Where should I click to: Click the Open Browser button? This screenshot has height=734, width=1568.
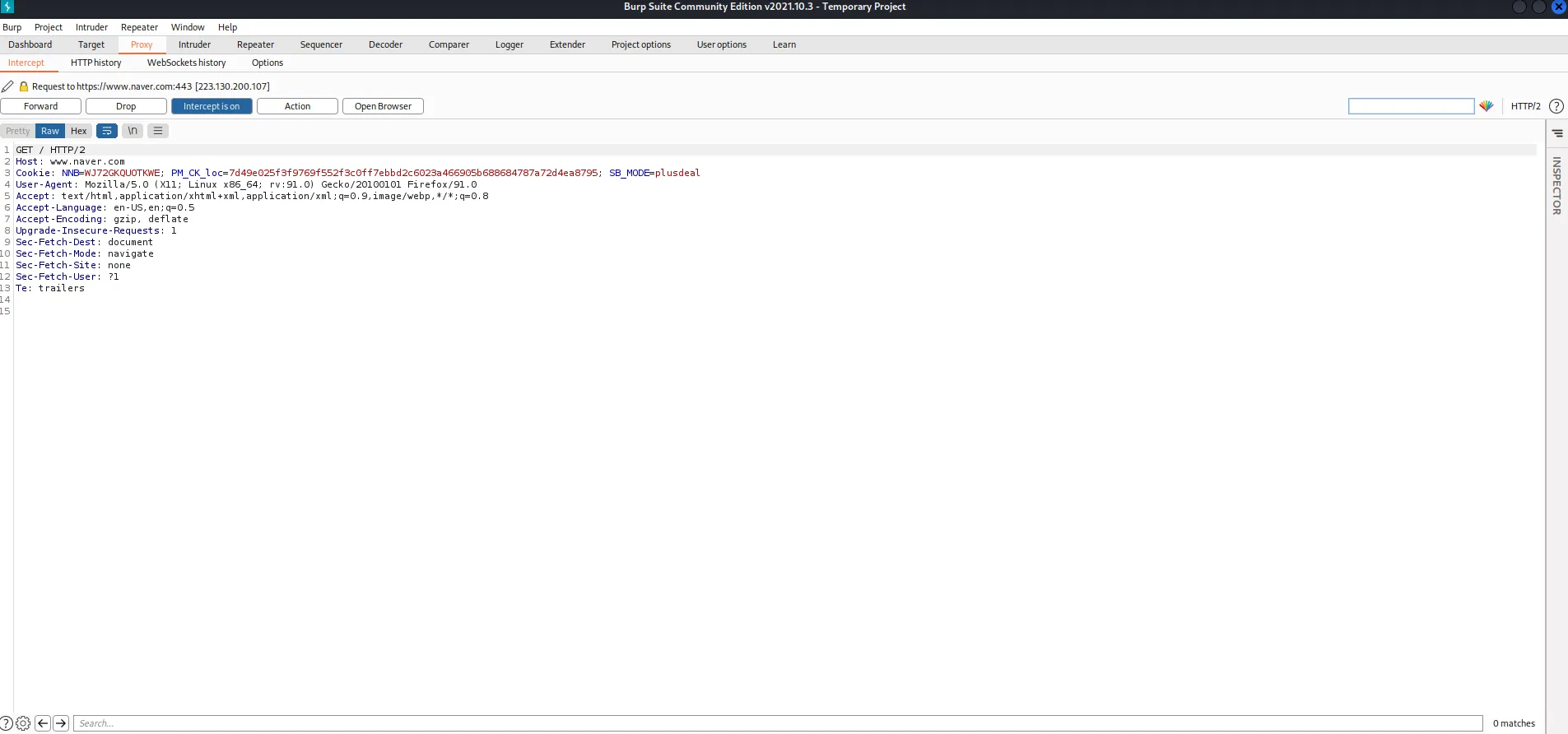click(383, 106)
